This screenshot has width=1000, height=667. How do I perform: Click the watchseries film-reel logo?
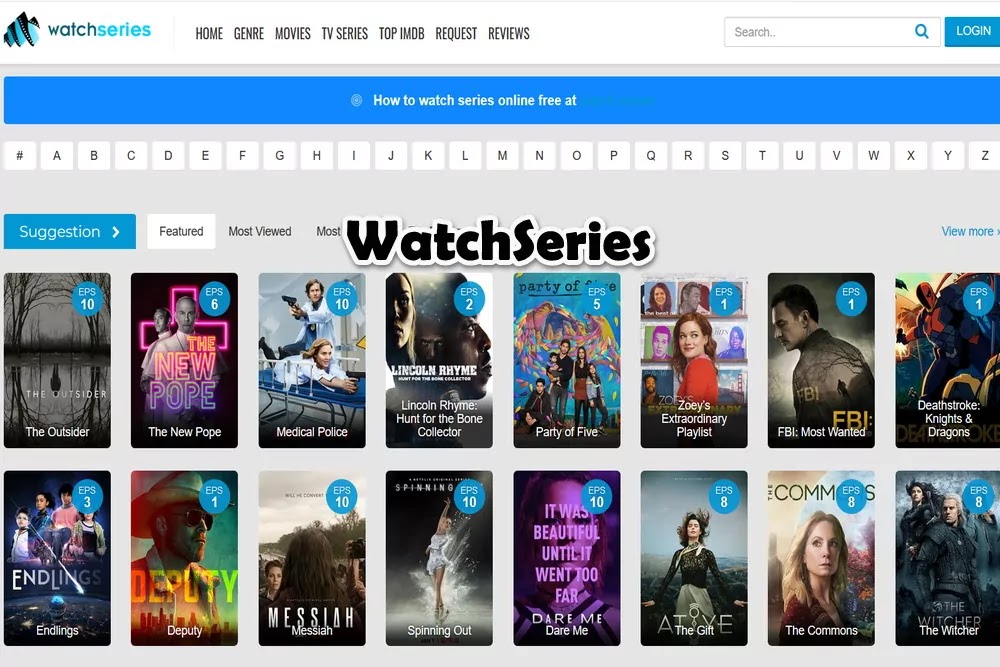point(22,30)
